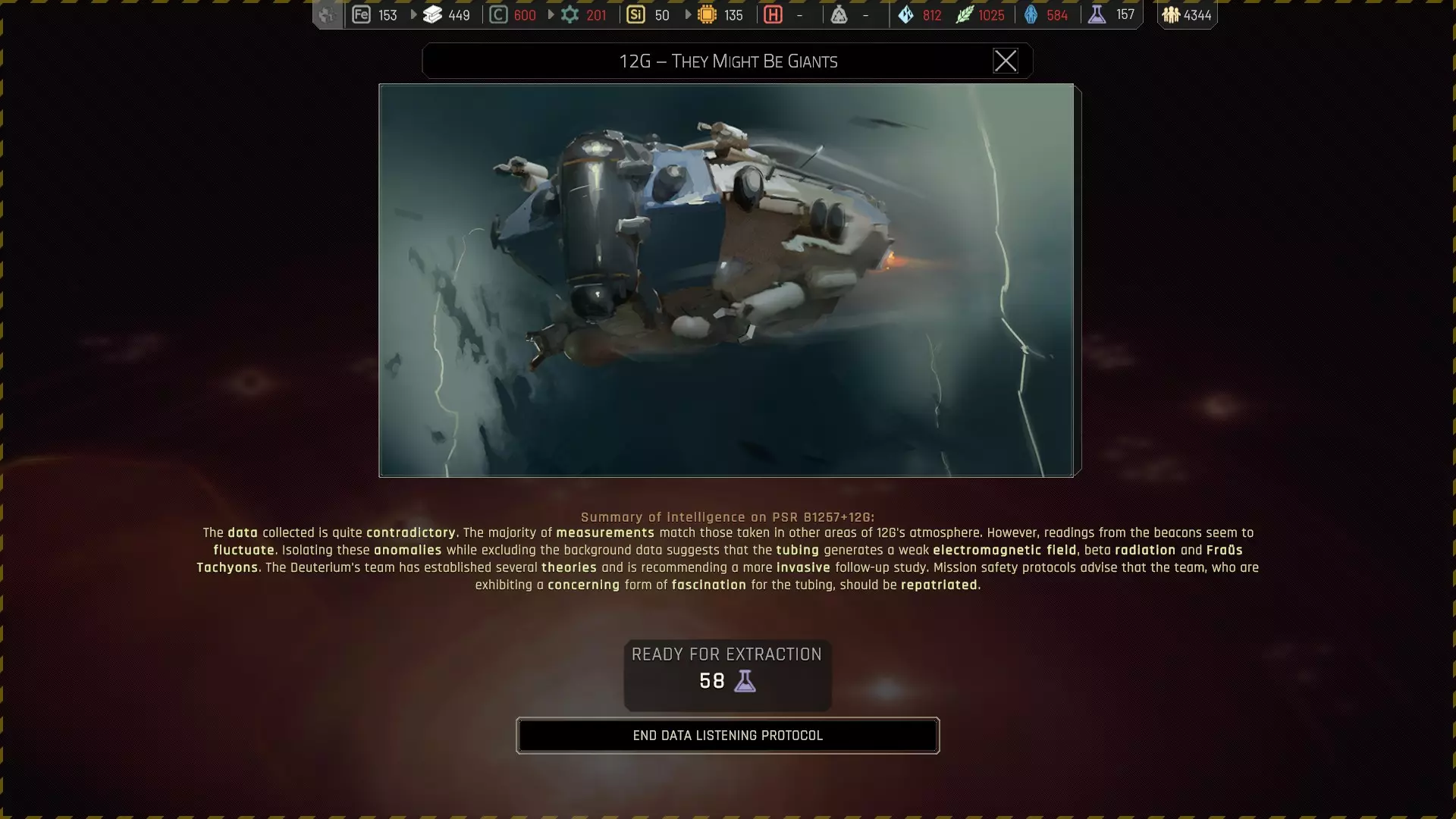Click the spaceship illustration image
Viewport: 1456px width, 819px height.
click(x=726, y=280)
